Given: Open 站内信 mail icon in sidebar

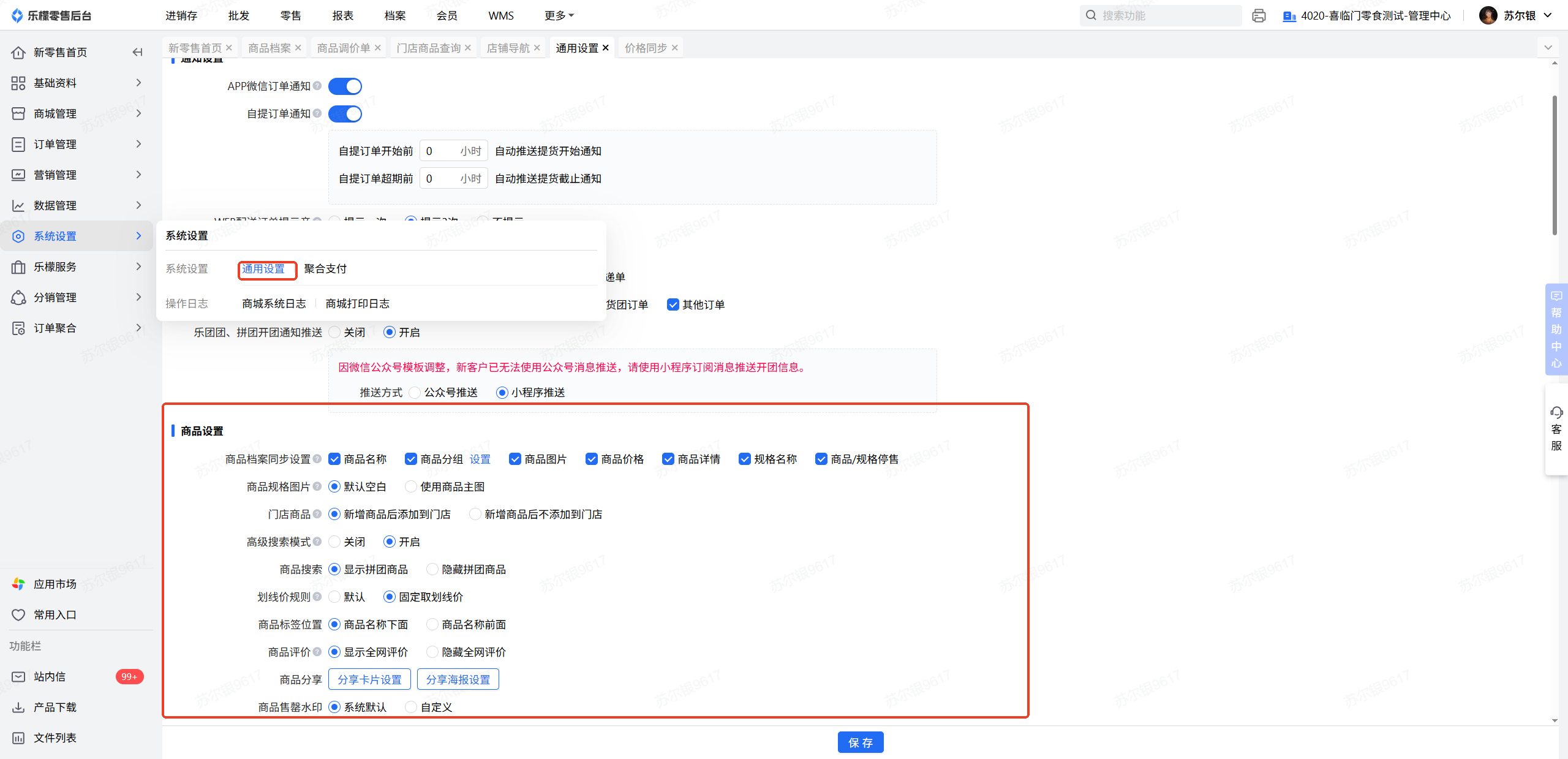Looking at the screenshot, I should [x=18, y=676].
